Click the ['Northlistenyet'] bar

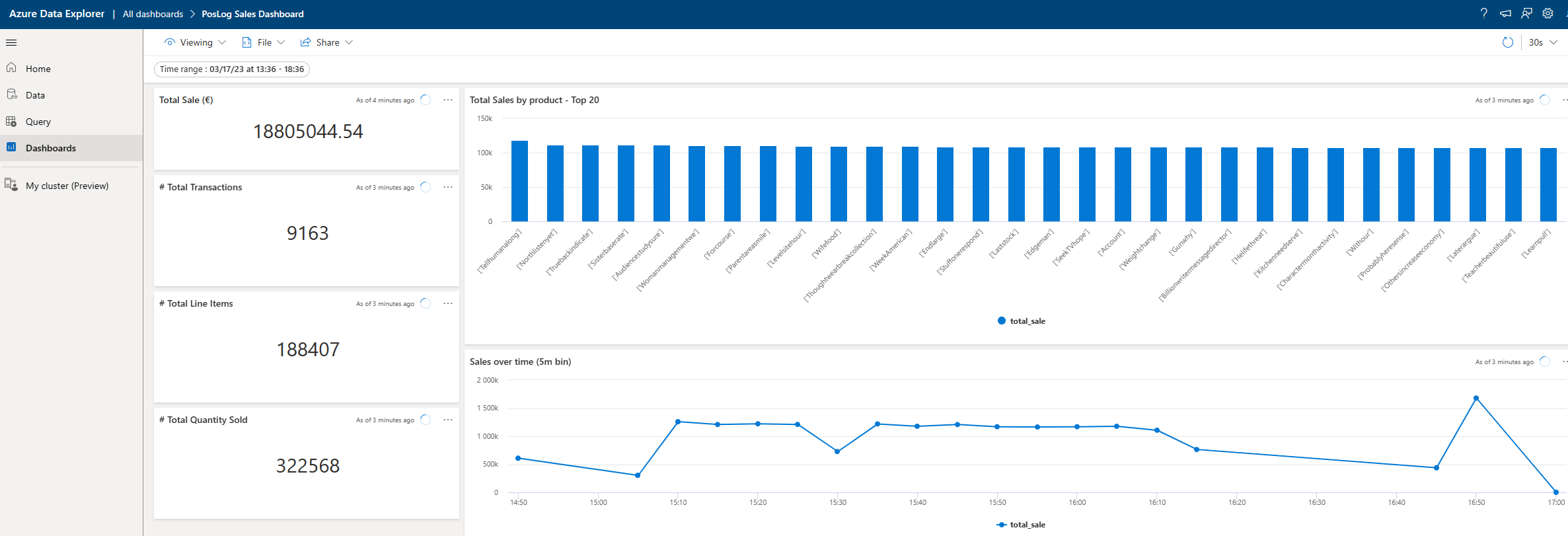tap(555, 184)
